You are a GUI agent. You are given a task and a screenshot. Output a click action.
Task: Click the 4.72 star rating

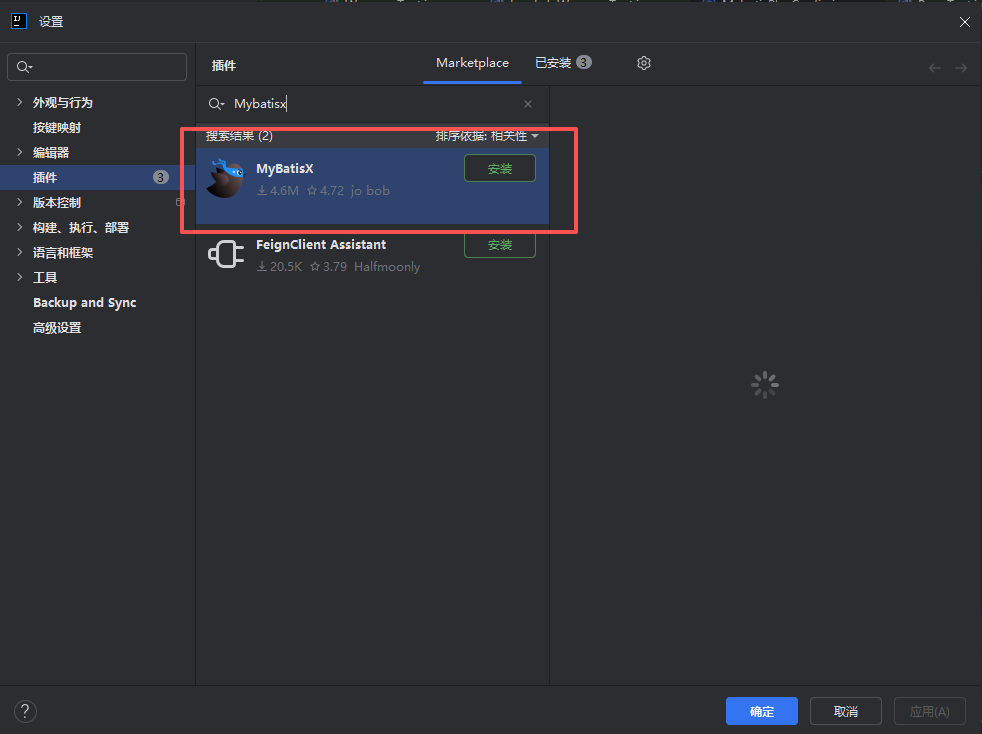(325, 190)
